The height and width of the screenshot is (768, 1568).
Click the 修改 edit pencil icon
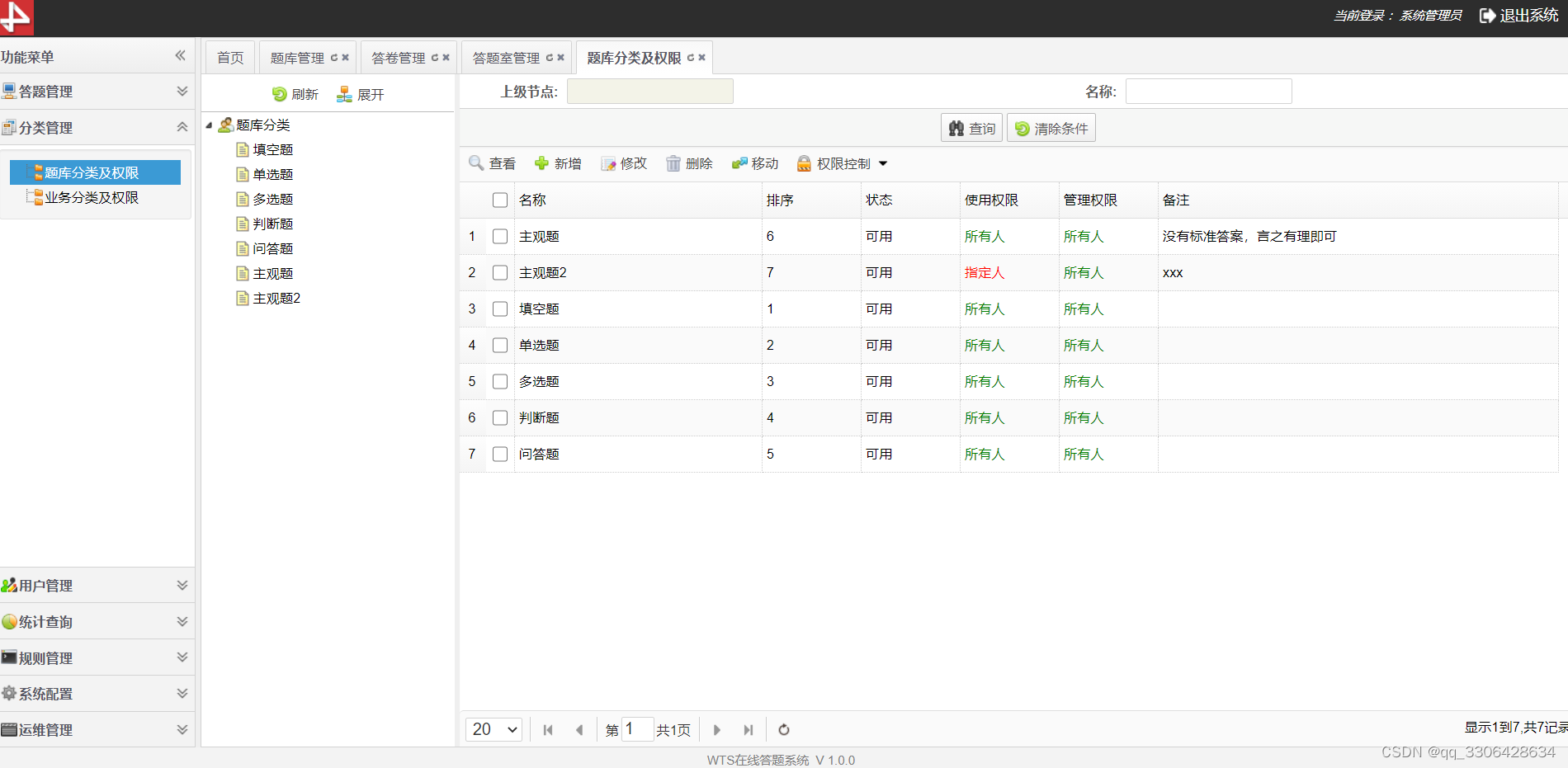[x=608, y=163]
